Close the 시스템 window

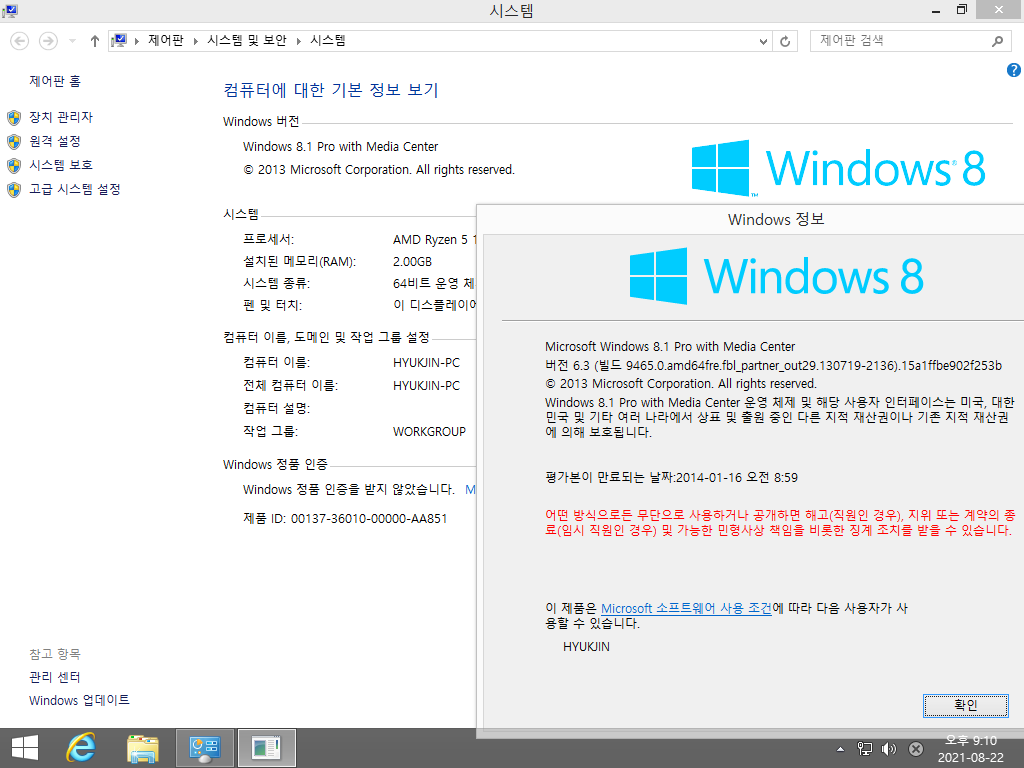(999, 10)
